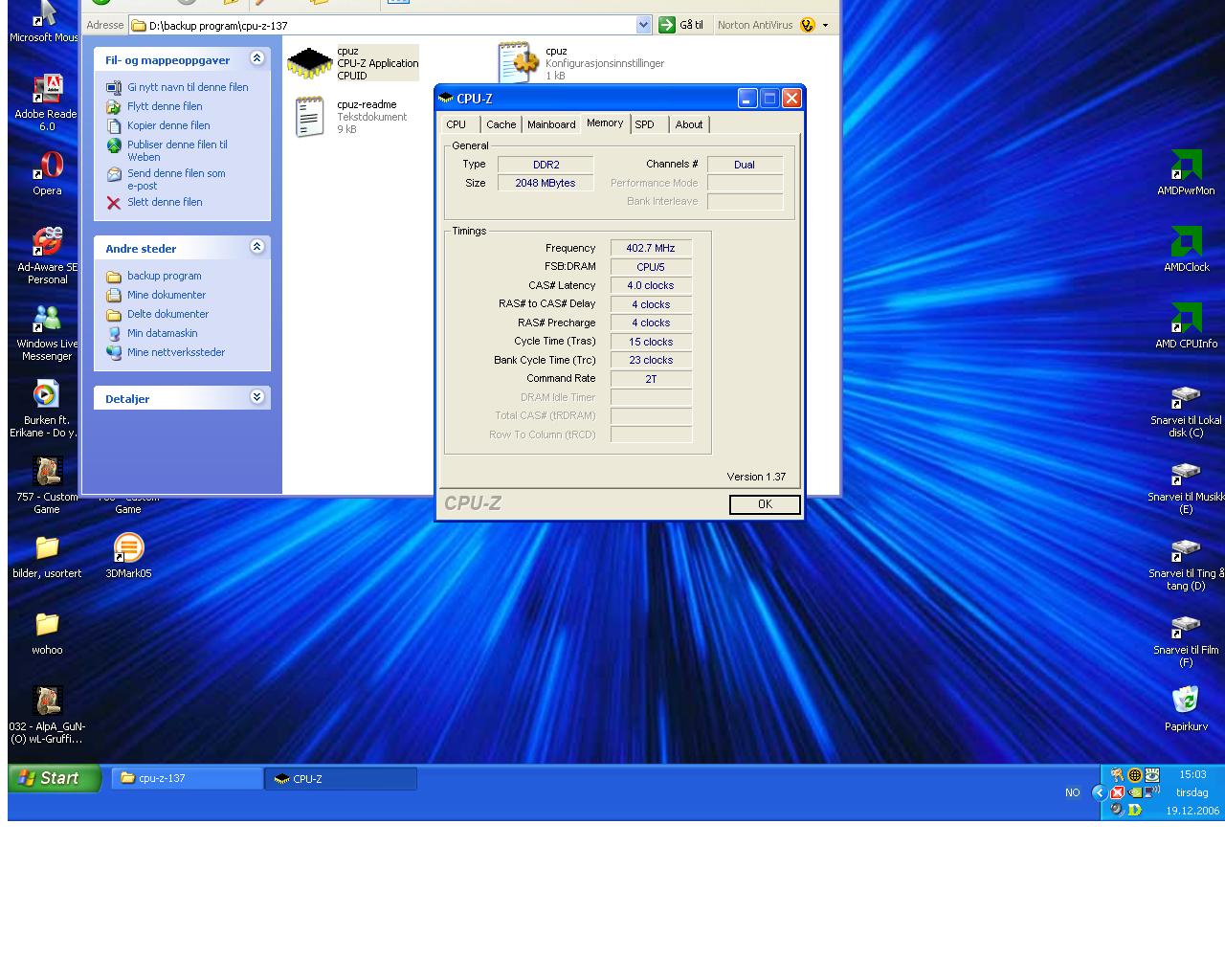Open the Microsoft Mouse desktop icon

point(45,19)
